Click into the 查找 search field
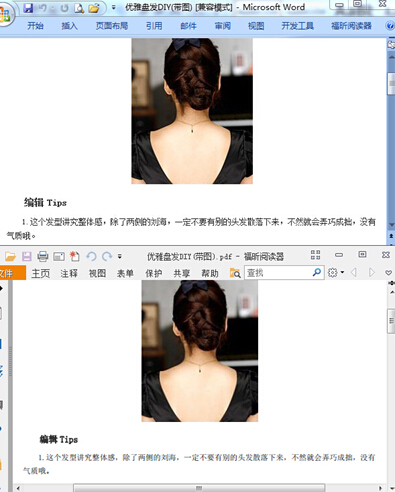 tap(279, 273)
